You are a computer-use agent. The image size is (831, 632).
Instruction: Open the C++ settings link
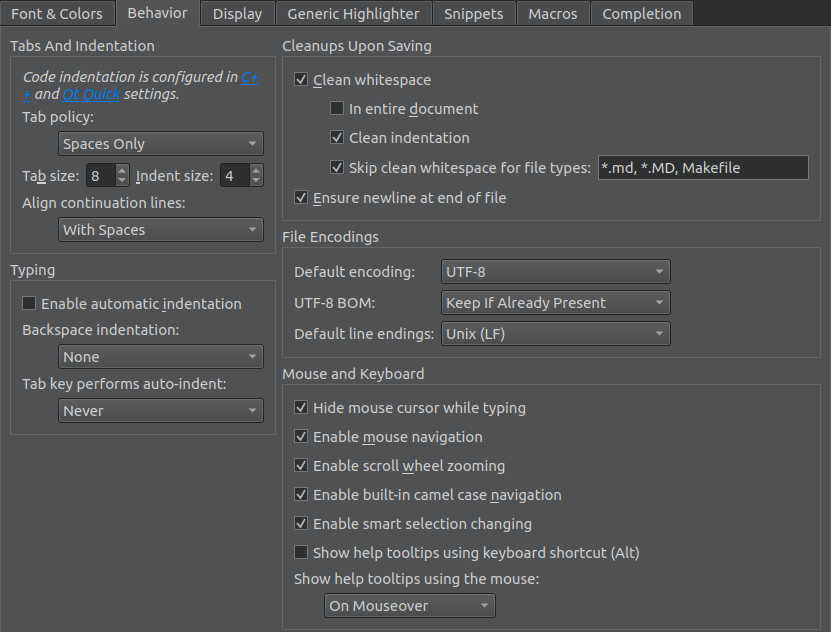[249, 77]
